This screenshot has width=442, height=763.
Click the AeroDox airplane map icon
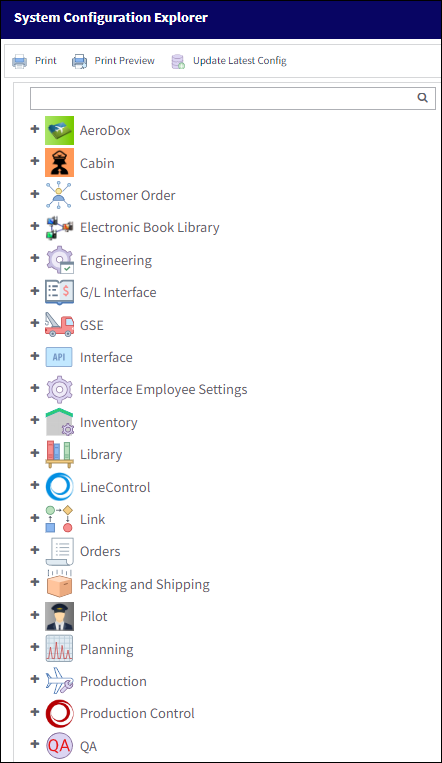tap(59, 130)
